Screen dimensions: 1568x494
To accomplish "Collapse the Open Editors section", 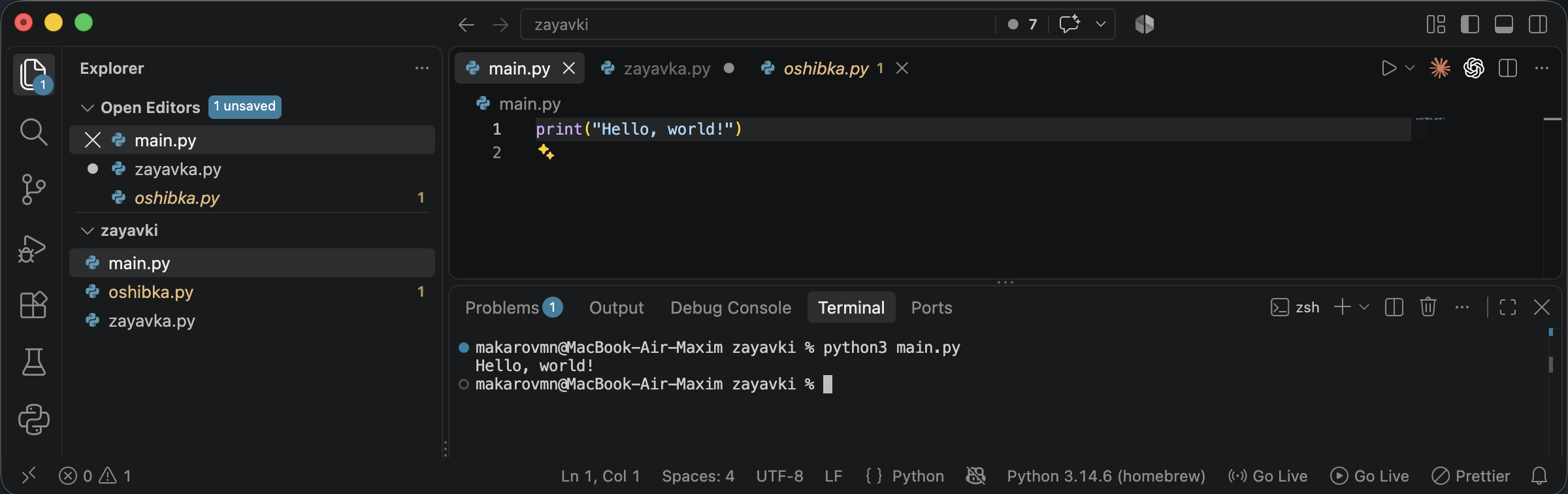I will coord(88,107).
